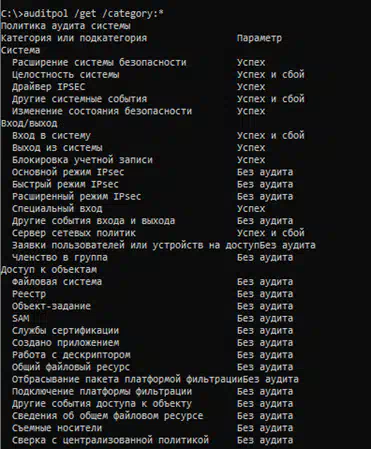
Task: Click 'Съемные носители' subcategory row
Action: [x=57, y=428]
